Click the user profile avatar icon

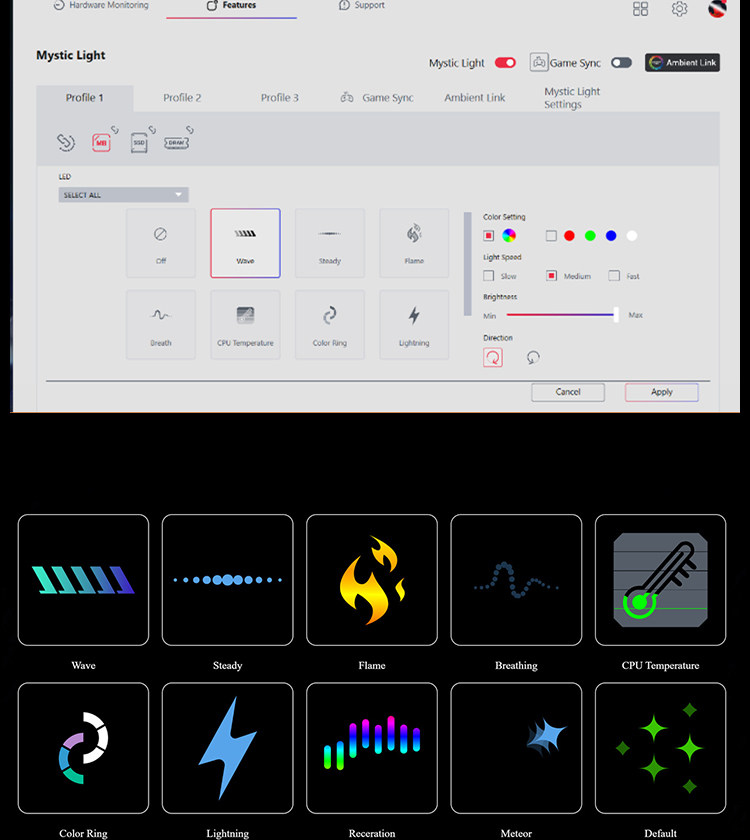[x=717, y=9]
